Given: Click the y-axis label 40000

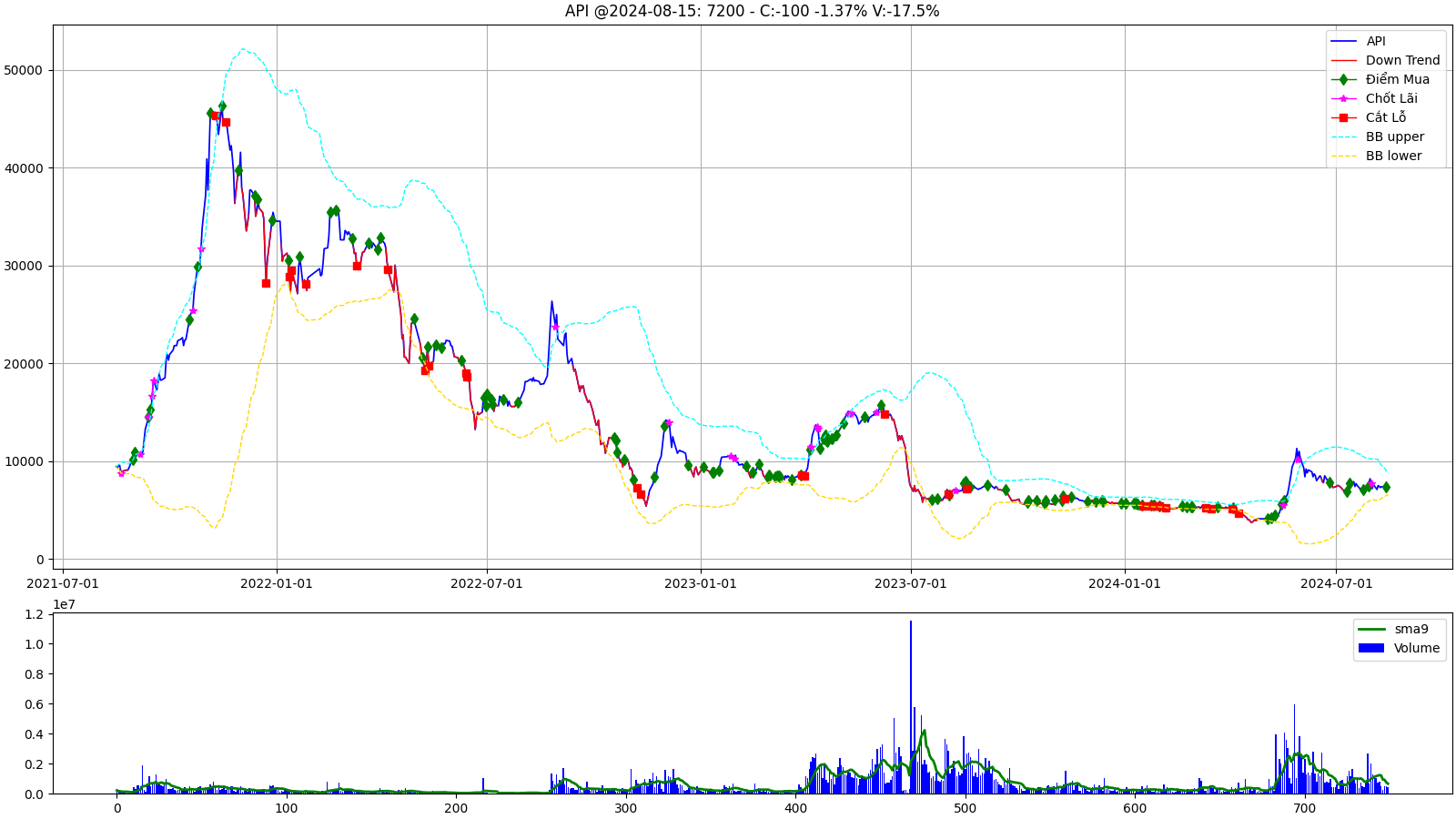Looking at the screenshot, I should pos(23,168).
